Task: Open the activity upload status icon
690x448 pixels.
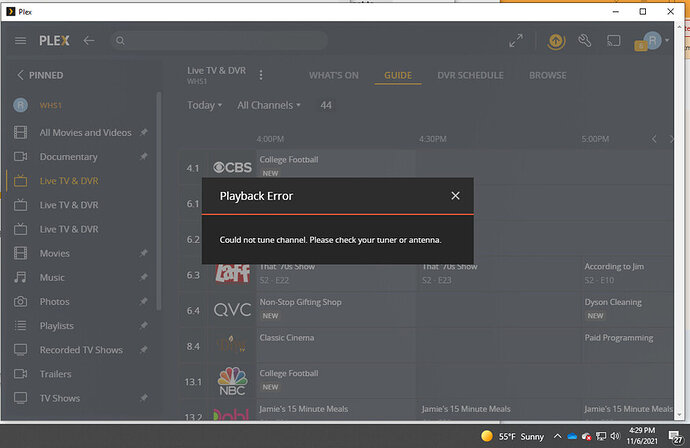Action: 556,41
